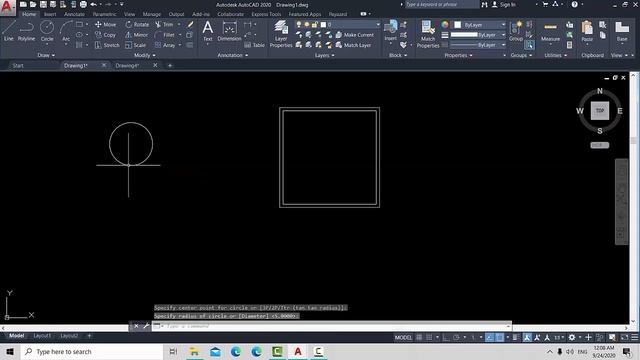Image resolution: width=640 pixels, height=360 pixels.
Task: Open the Annotate ribbon tab
Action: click(x=74, y=14)
